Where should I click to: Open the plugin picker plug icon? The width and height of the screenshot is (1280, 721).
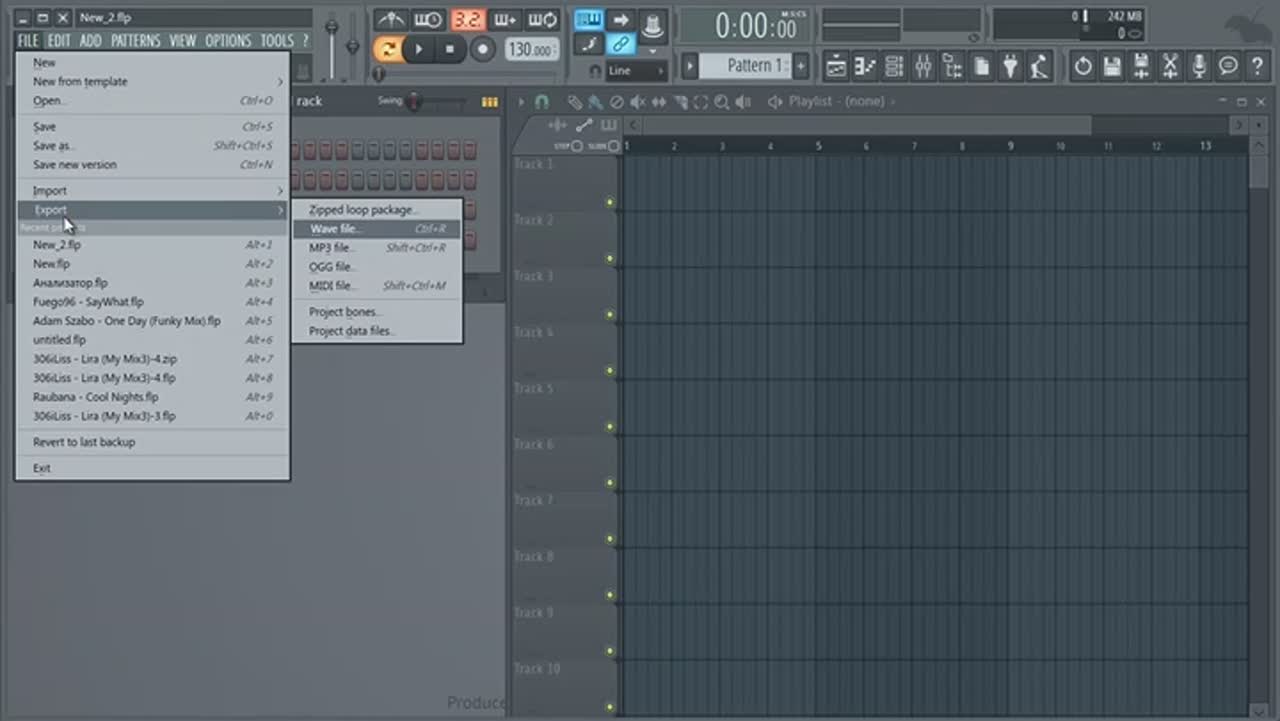click(1011, 67)
